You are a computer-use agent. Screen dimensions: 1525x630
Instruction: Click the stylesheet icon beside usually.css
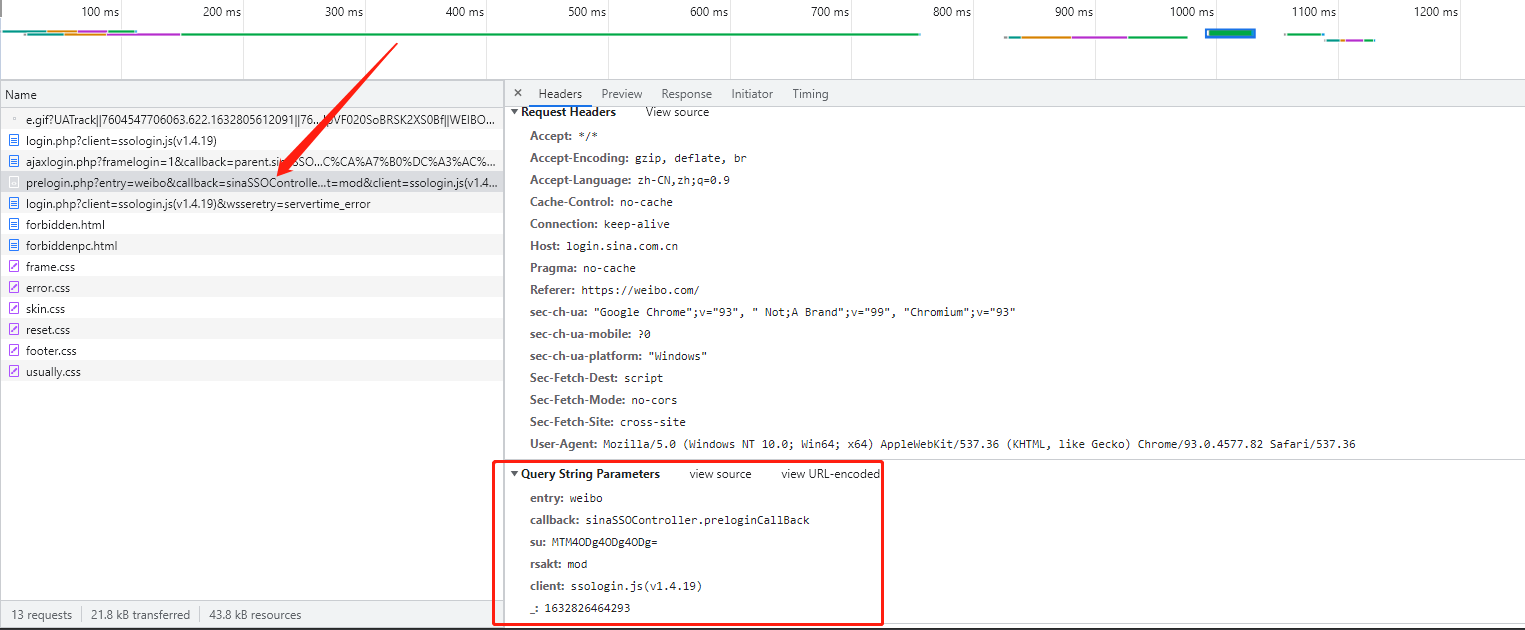tap(14, 371)
